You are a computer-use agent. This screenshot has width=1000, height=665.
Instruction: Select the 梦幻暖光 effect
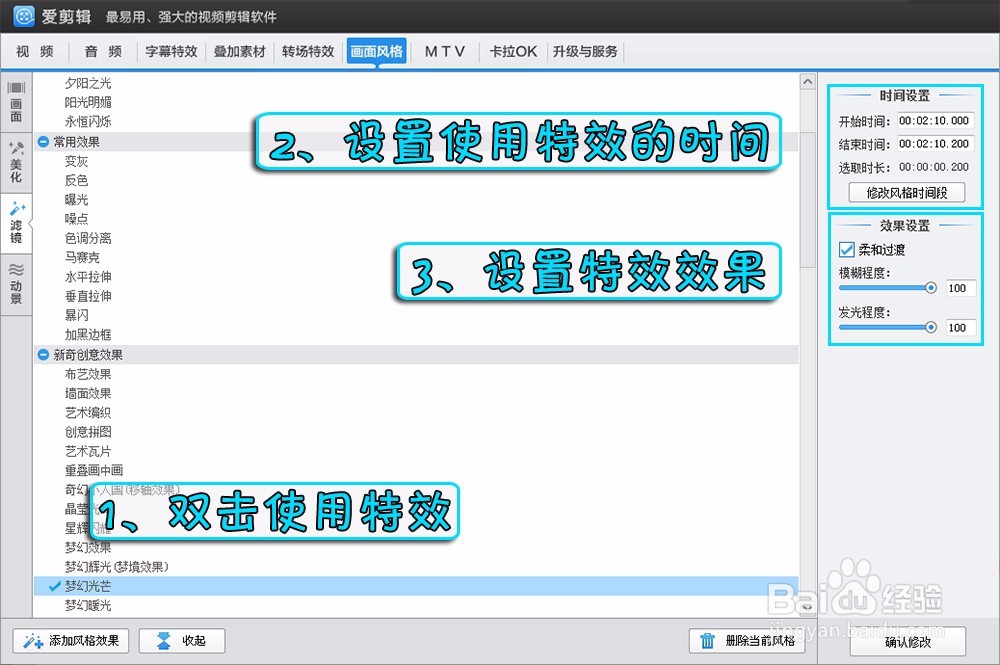(x=88, y=605)
